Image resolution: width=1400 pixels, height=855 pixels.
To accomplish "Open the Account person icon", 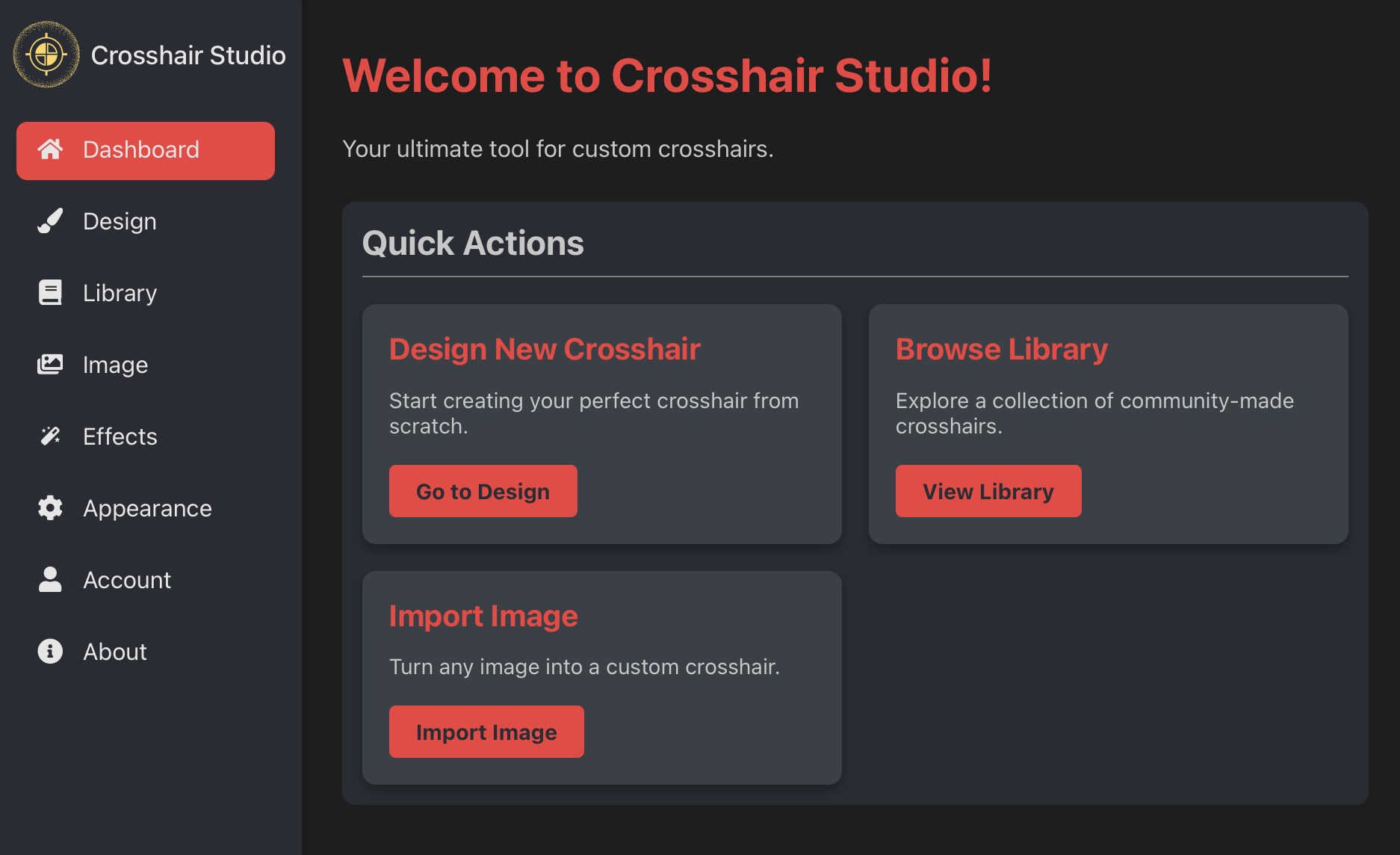I will point(50,580).
